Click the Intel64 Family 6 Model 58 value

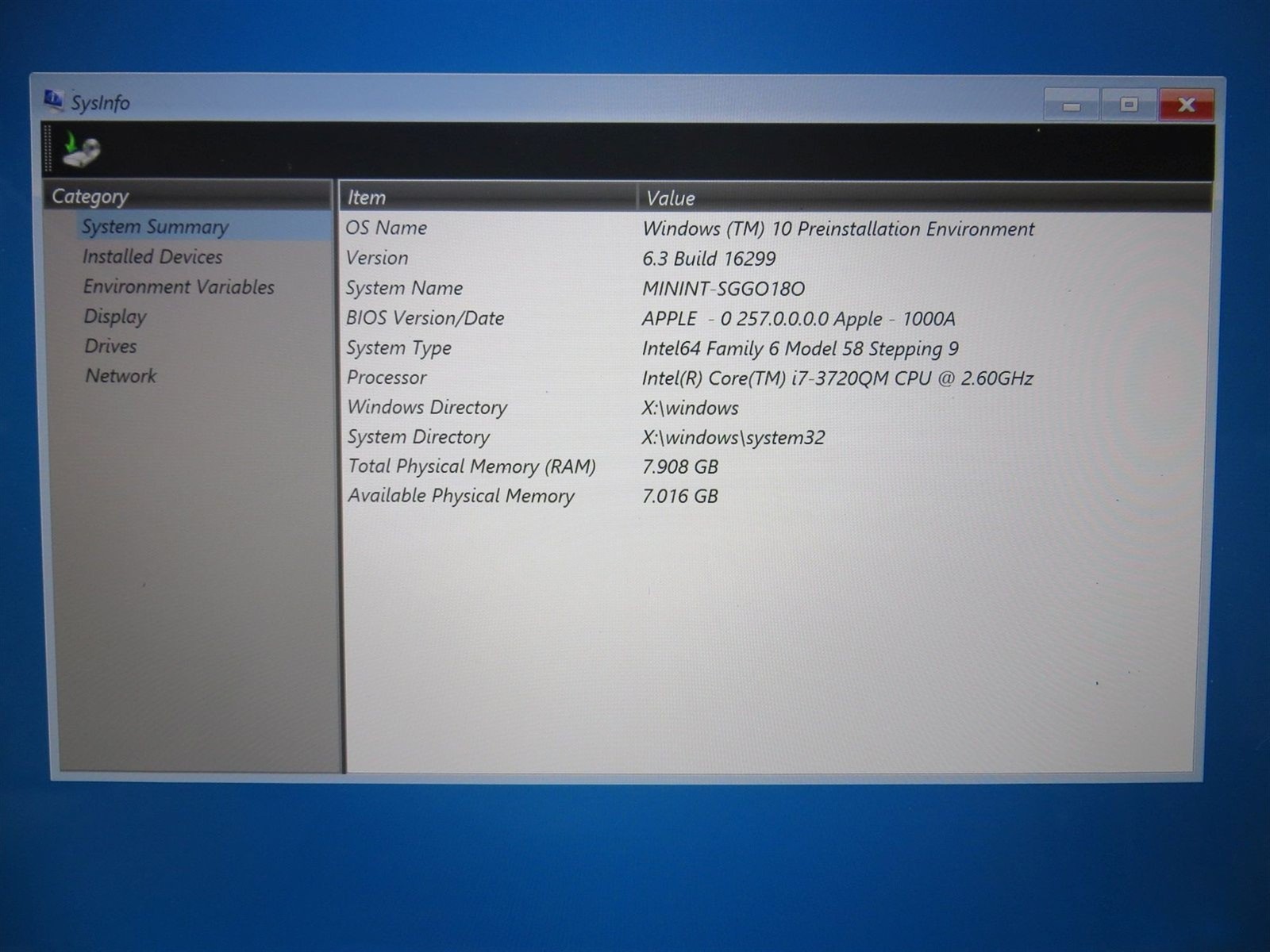(x=800, y=349)
